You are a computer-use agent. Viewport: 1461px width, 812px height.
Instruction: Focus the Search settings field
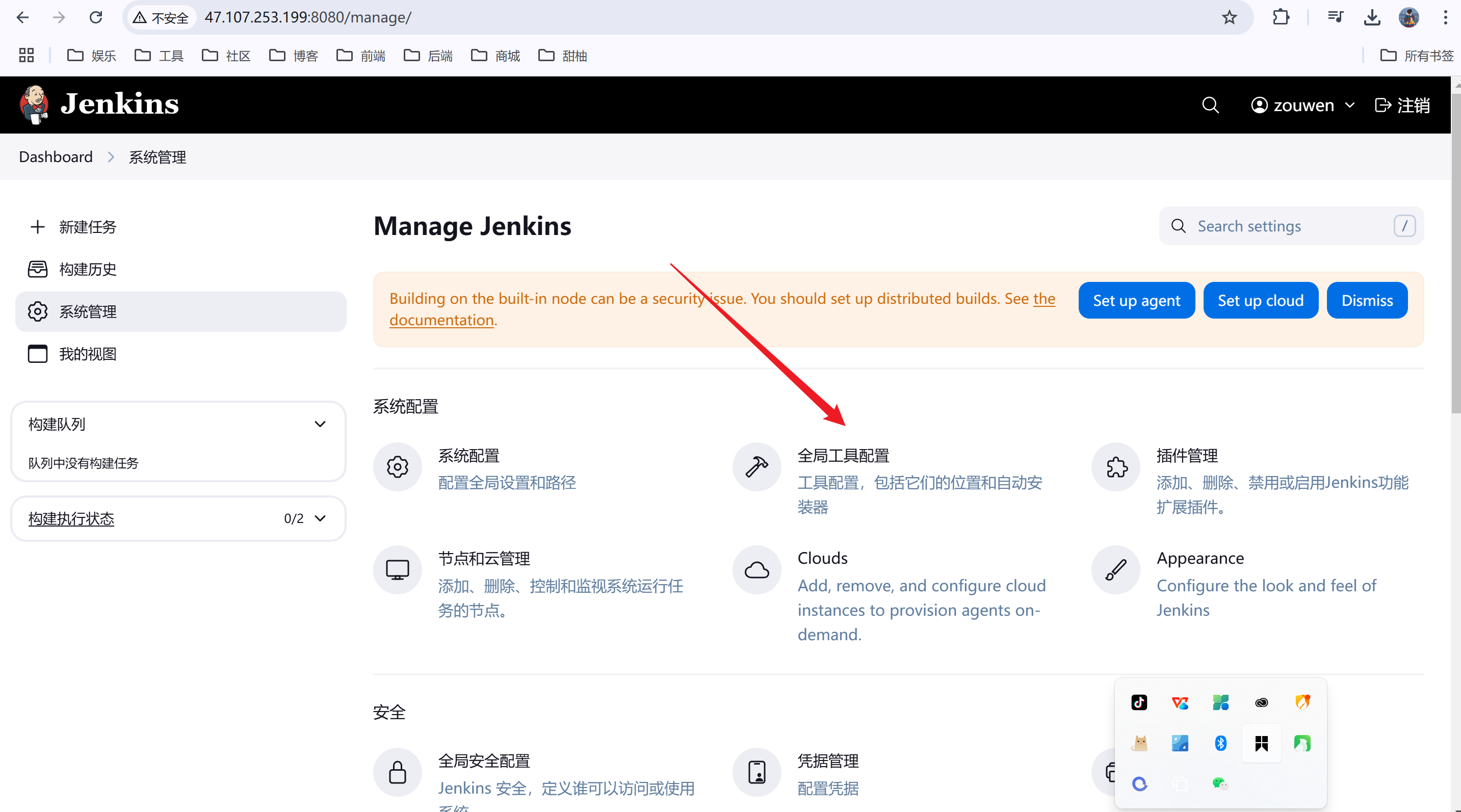[1291, 226]
